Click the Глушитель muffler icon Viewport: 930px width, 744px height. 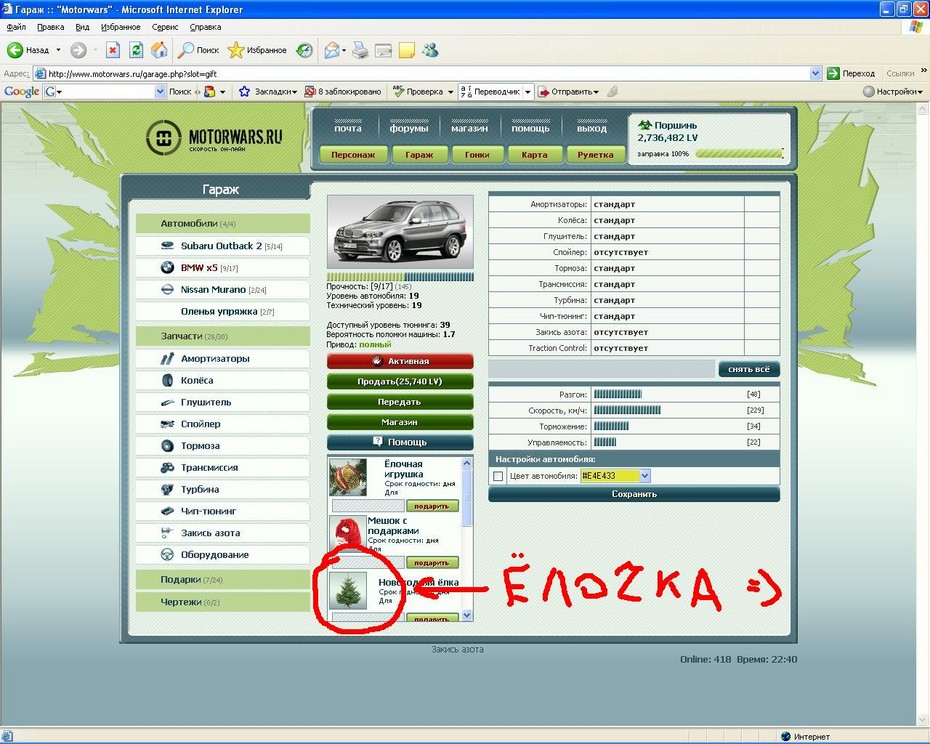pyautogui.click(x=167, y=402)
